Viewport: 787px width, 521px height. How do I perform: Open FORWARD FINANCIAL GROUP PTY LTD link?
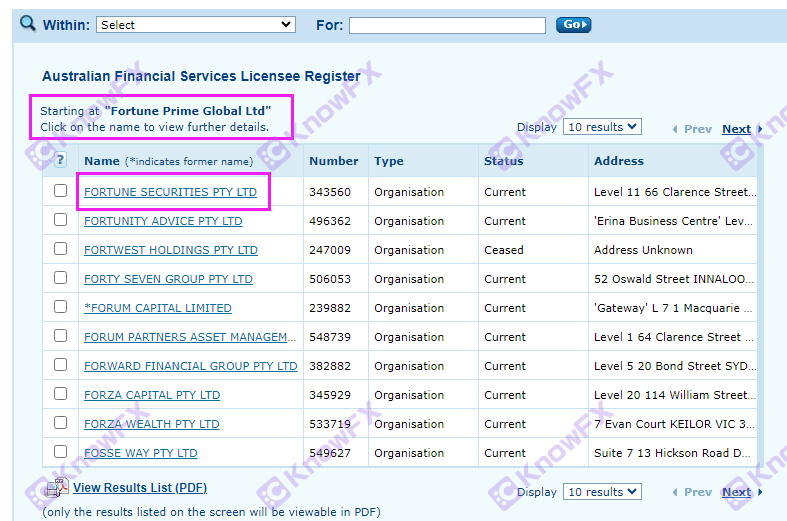point(191,366)
